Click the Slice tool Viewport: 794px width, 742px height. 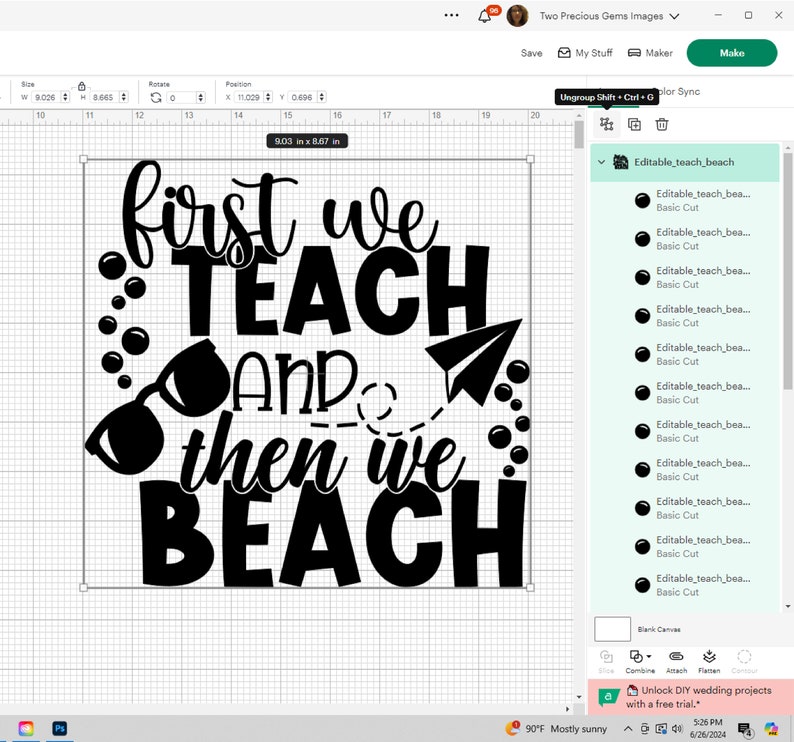[606, 661]
